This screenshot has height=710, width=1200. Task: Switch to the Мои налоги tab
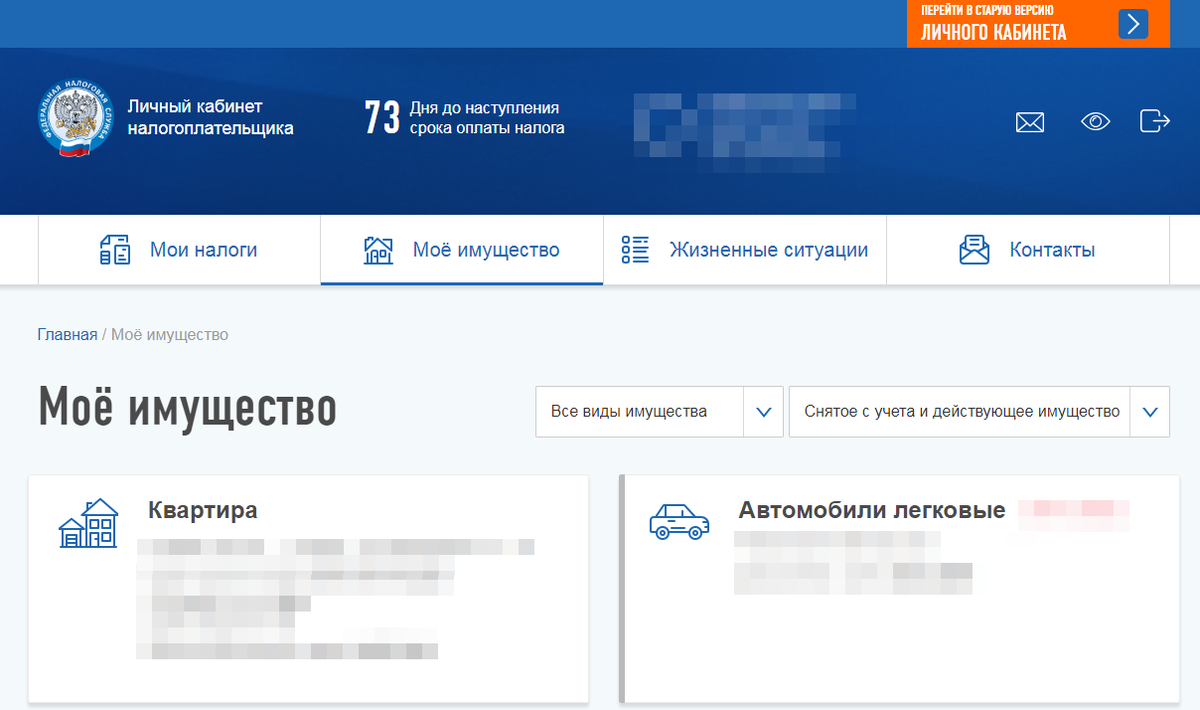coord(178,249)
